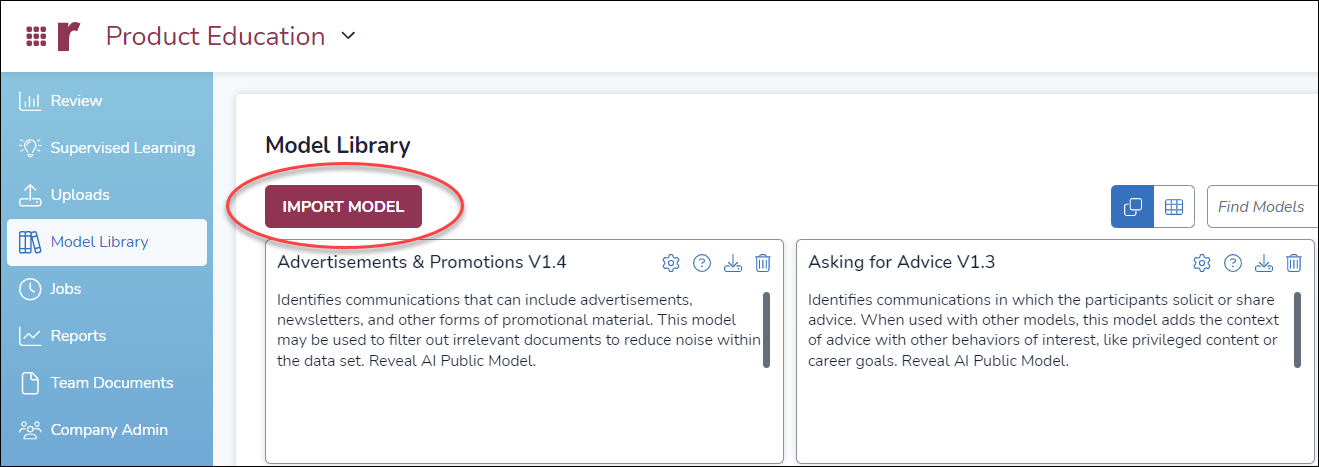
Task: Open the app launcher grid icon
Action: coord(36,37)
